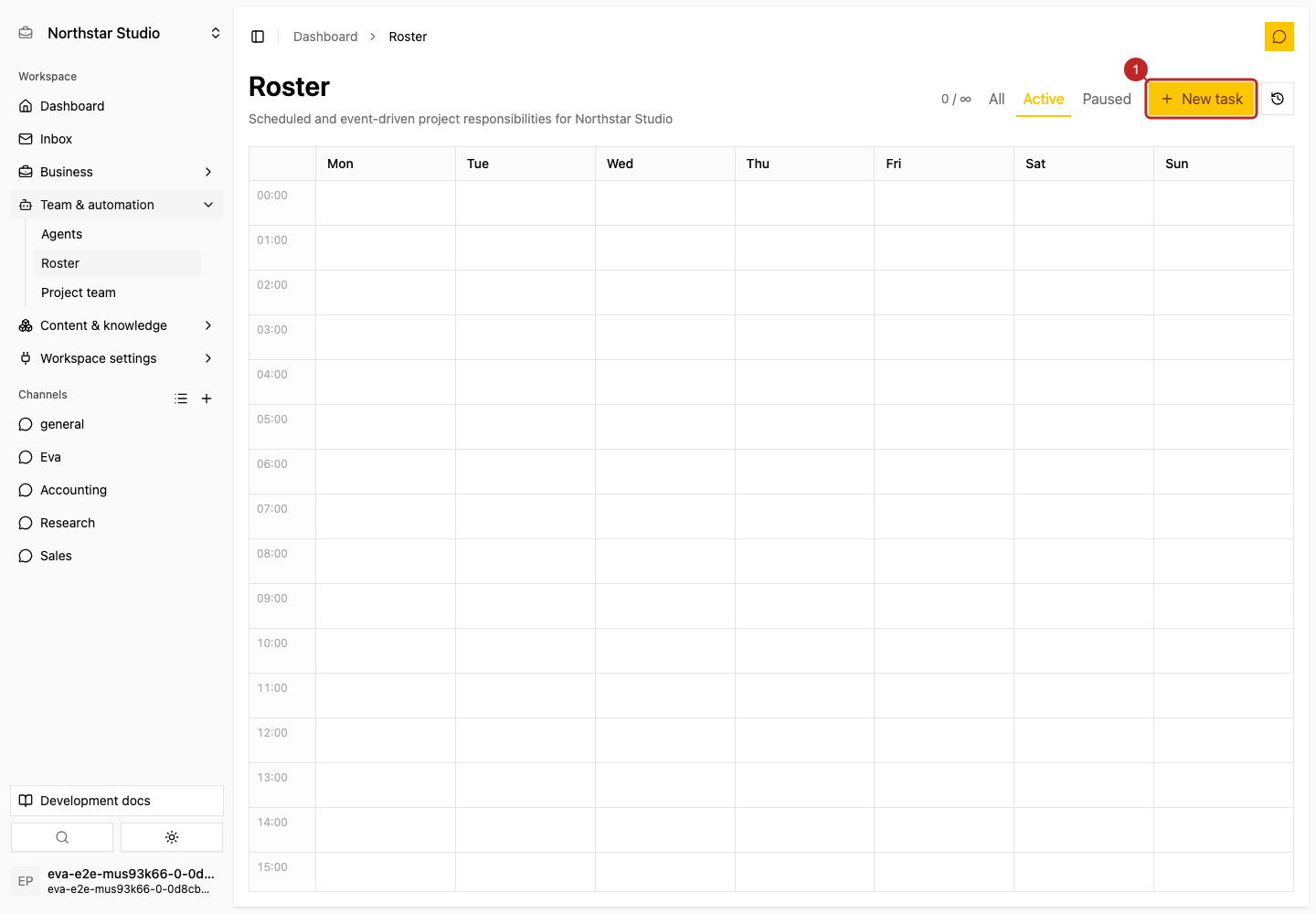Click the EP user avatar
1316x914 pixels.
26,881
